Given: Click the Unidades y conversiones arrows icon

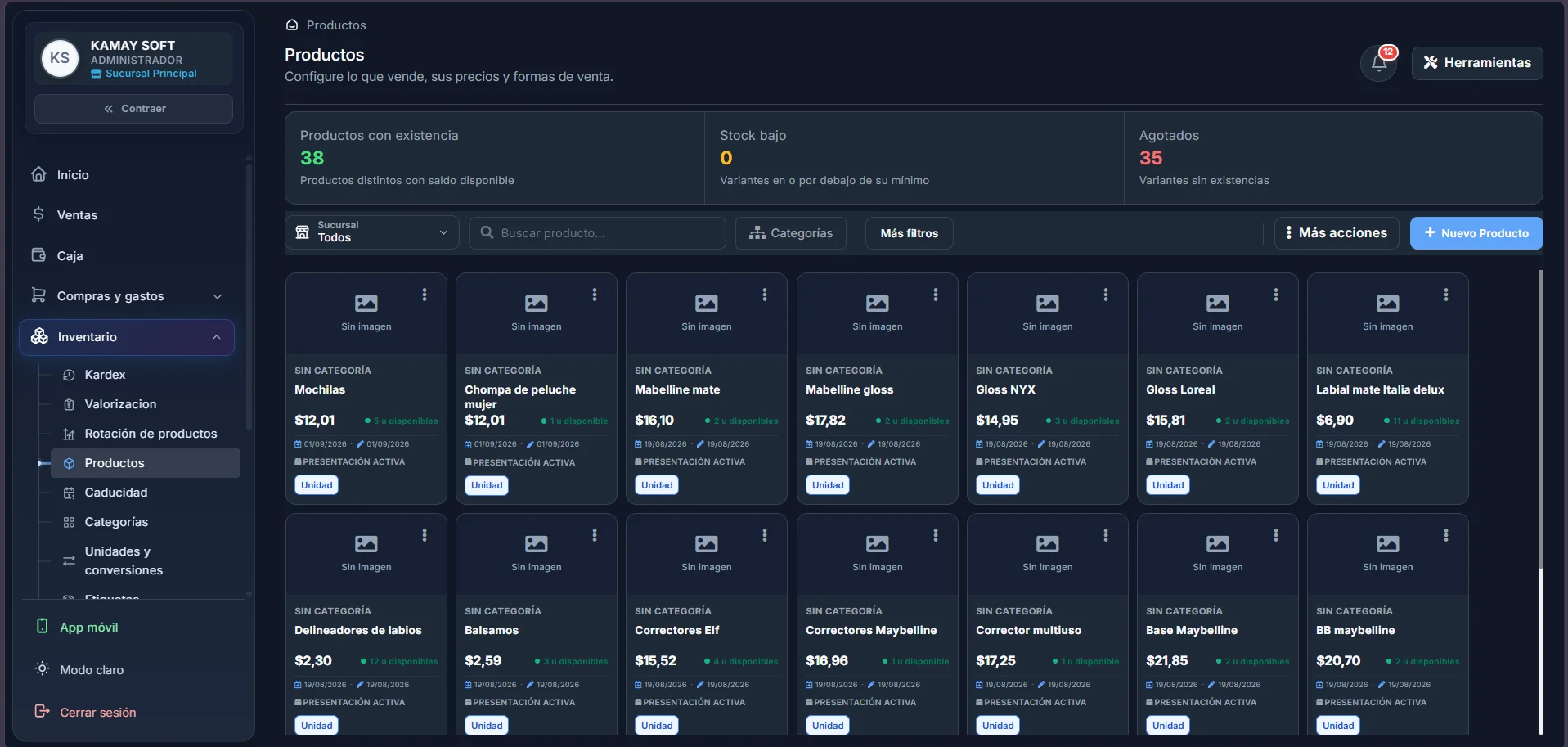Looking at the screenshot, I should 70,560.
